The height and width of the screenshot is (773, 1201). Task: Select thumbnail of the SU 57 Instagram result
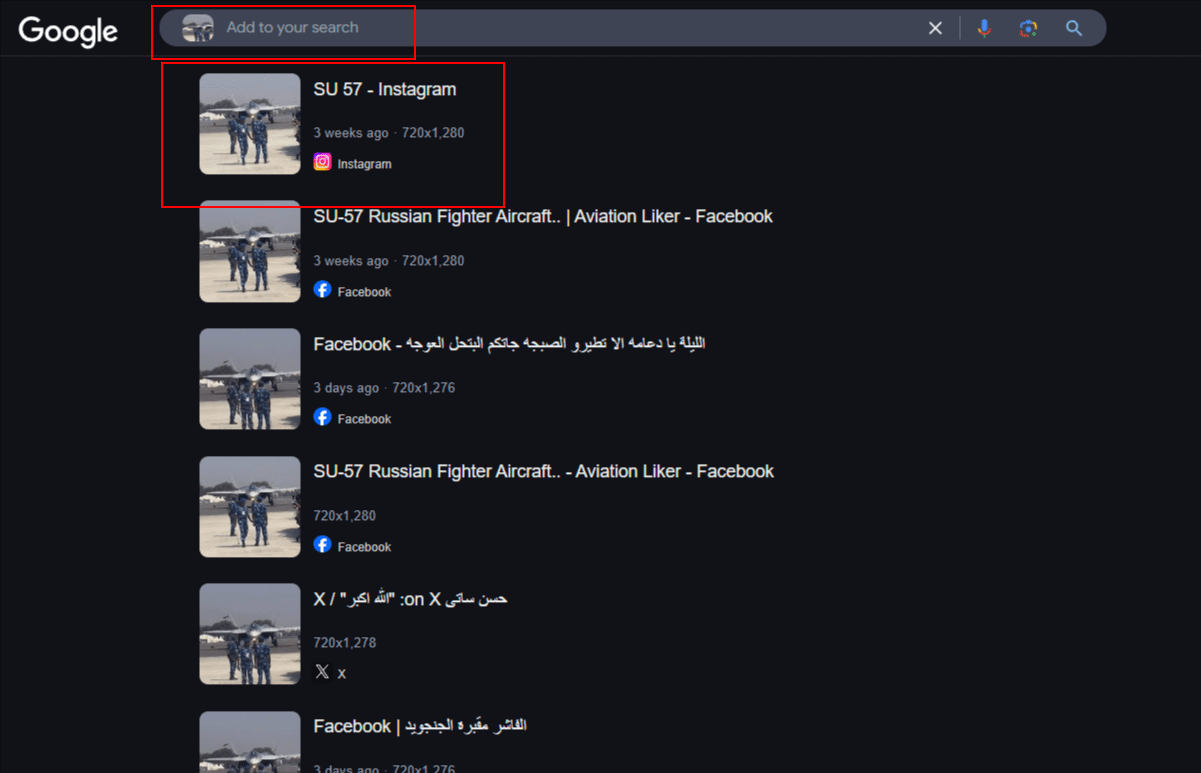249,124
